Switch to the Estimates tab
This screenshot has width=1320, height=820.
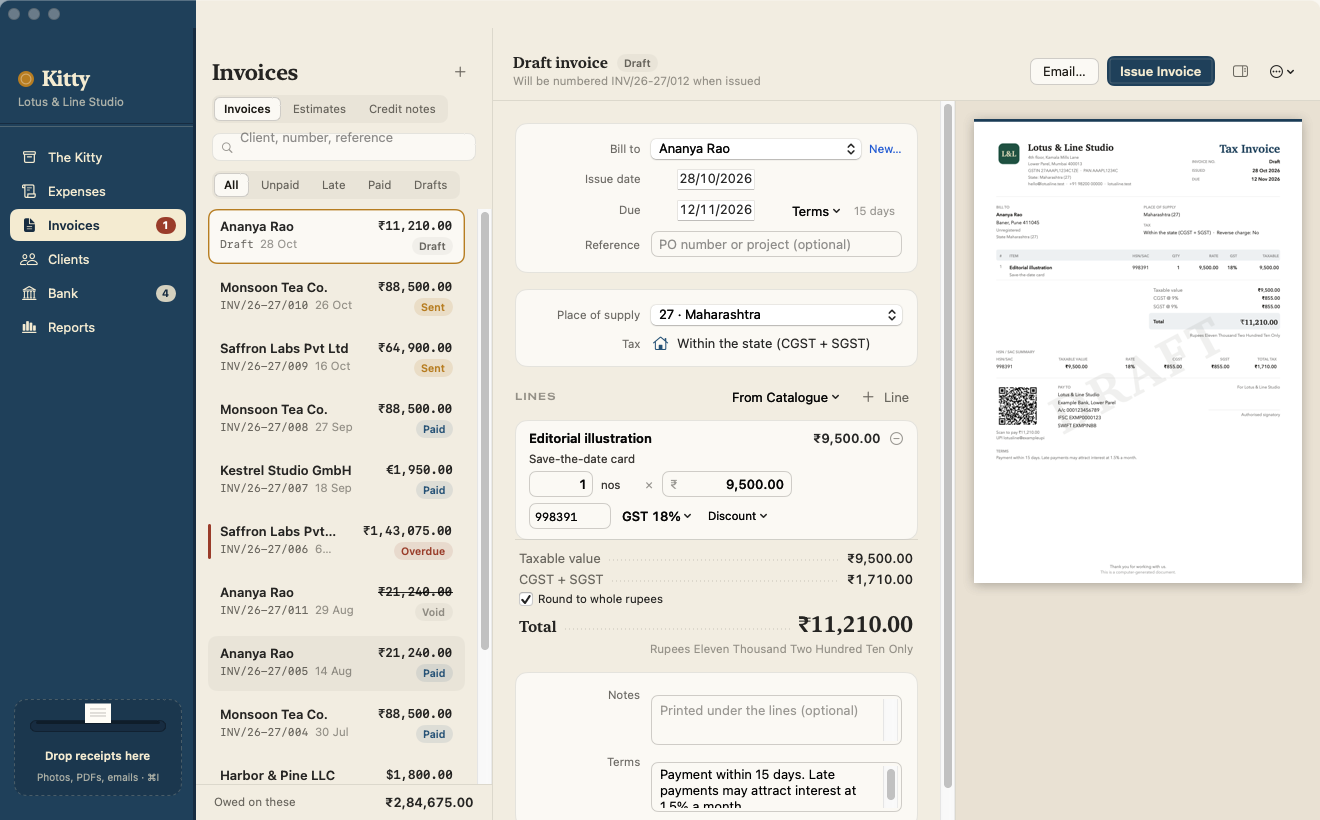[x=319, y=109]
